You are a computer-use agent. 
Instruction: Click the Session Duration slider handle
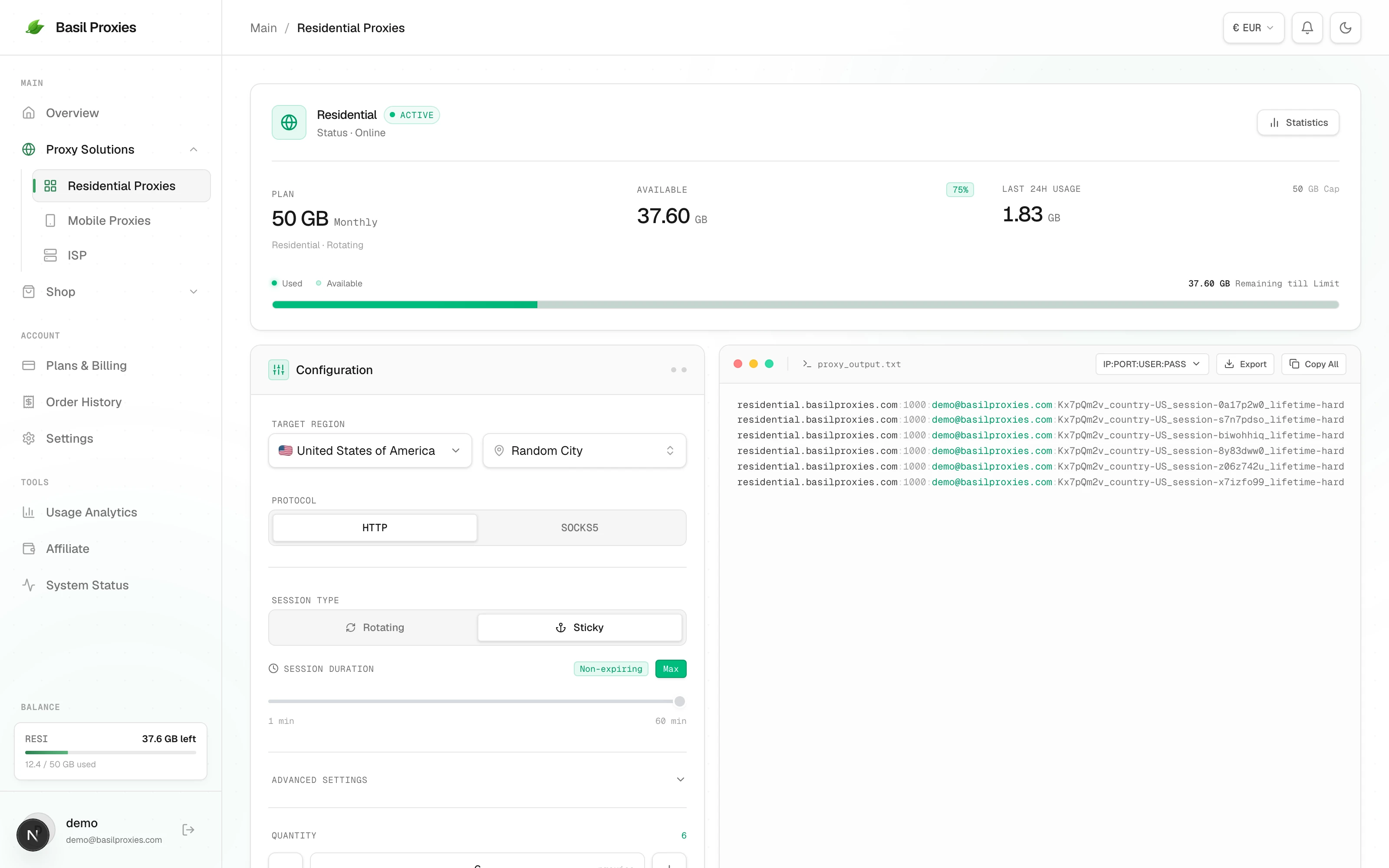pyautogui.click(x=680, y=701)
